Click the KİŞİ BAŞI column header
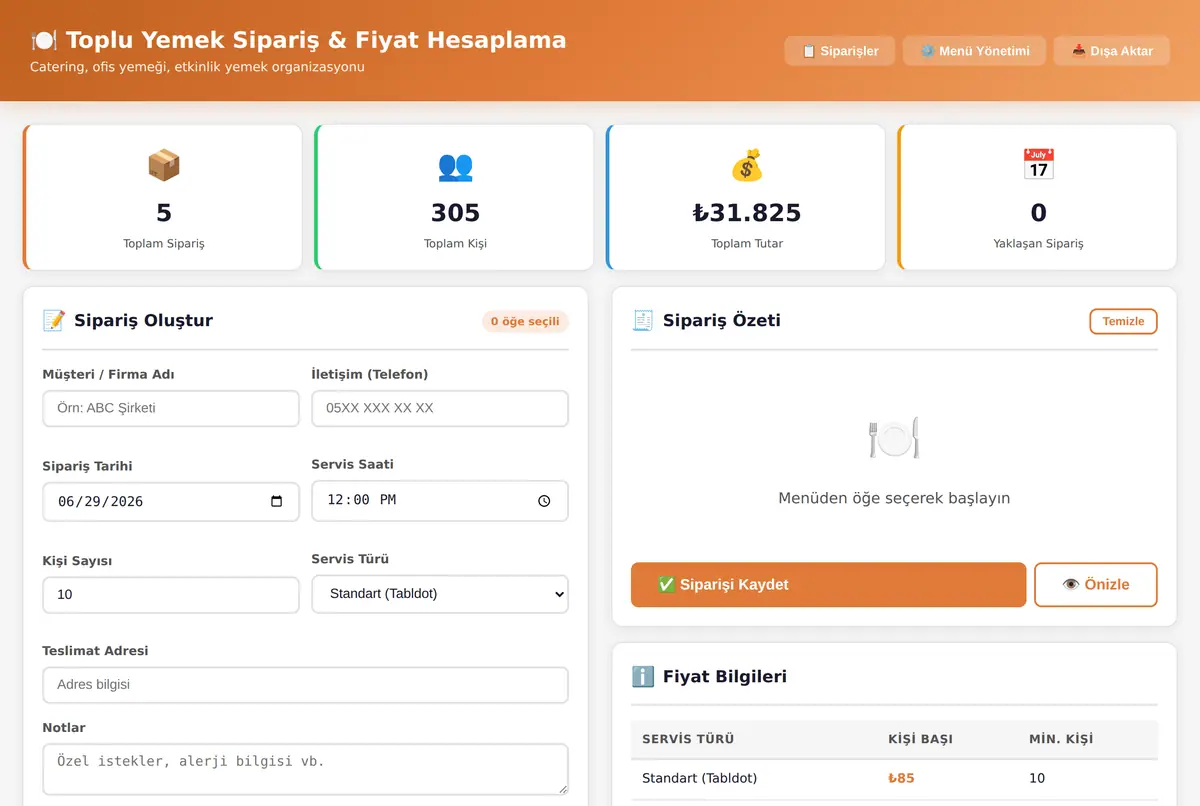 [x=920, y=739]
